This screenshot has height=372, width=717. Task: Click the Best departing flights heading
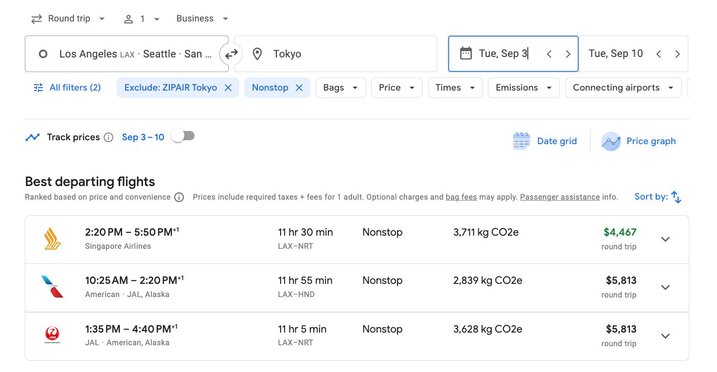(90, 182)
